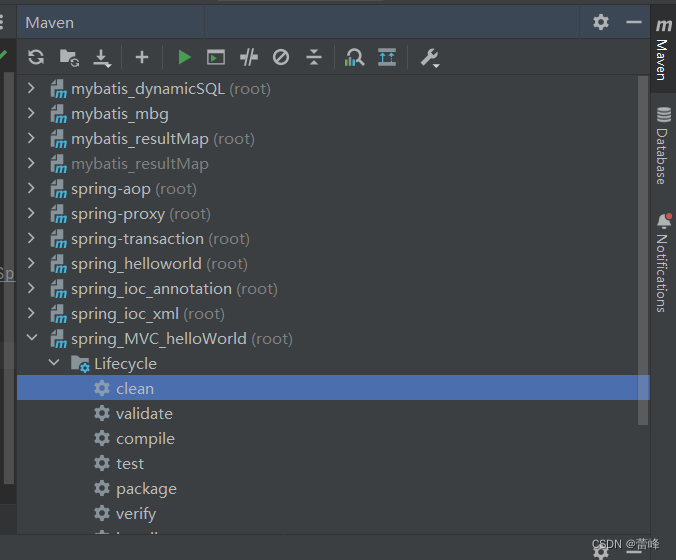Expand spring-aop project node
The image size is (676, 560).
point(31,188)
